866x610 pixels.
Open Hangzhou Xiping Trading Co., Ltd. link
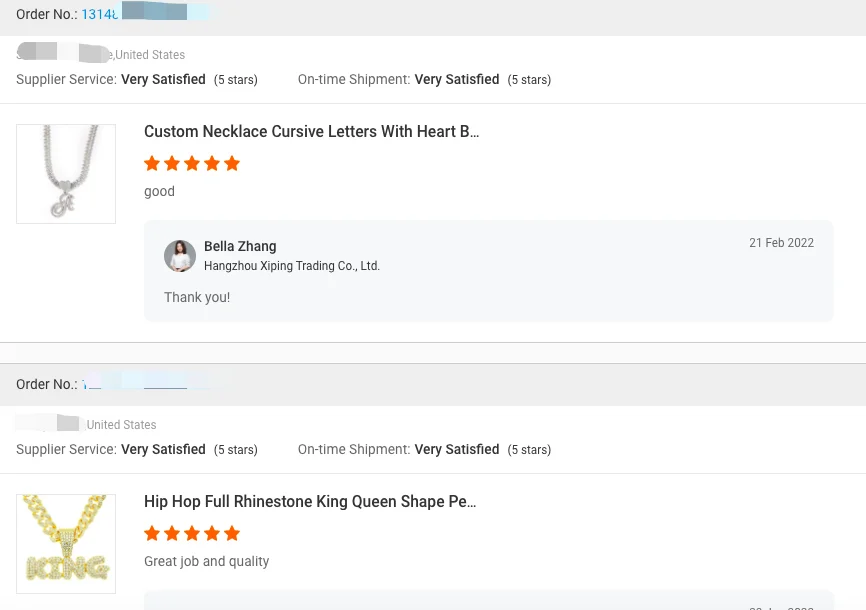[292, 266]
